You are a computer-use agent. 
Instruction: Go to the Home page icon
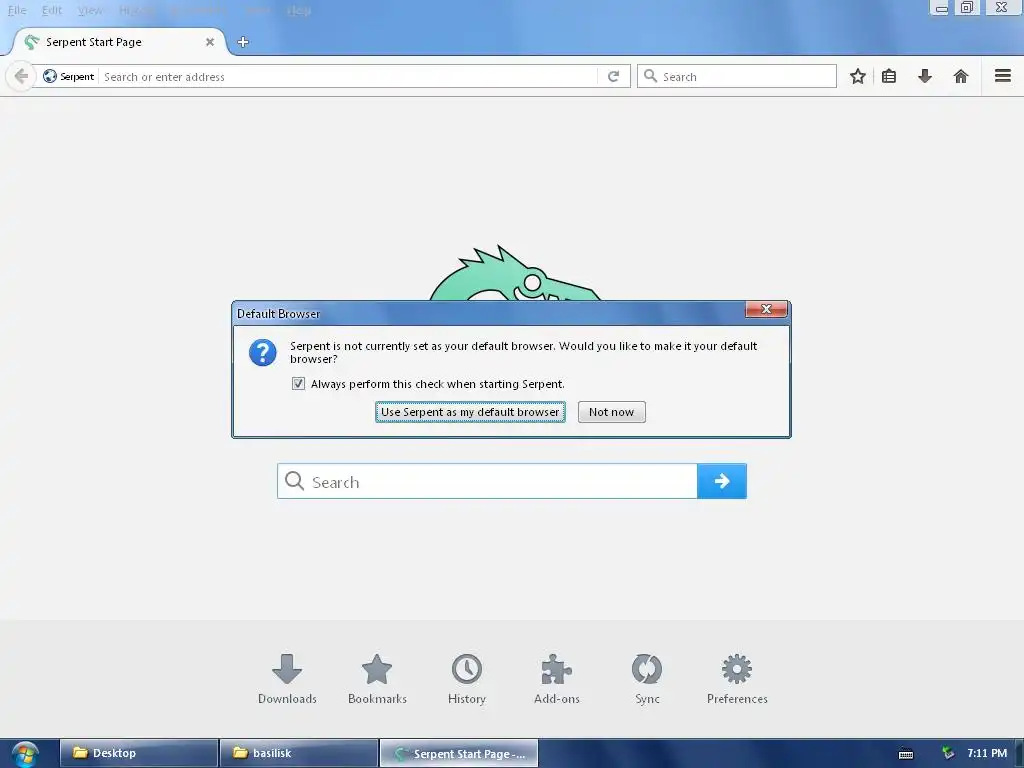(961, 76)
